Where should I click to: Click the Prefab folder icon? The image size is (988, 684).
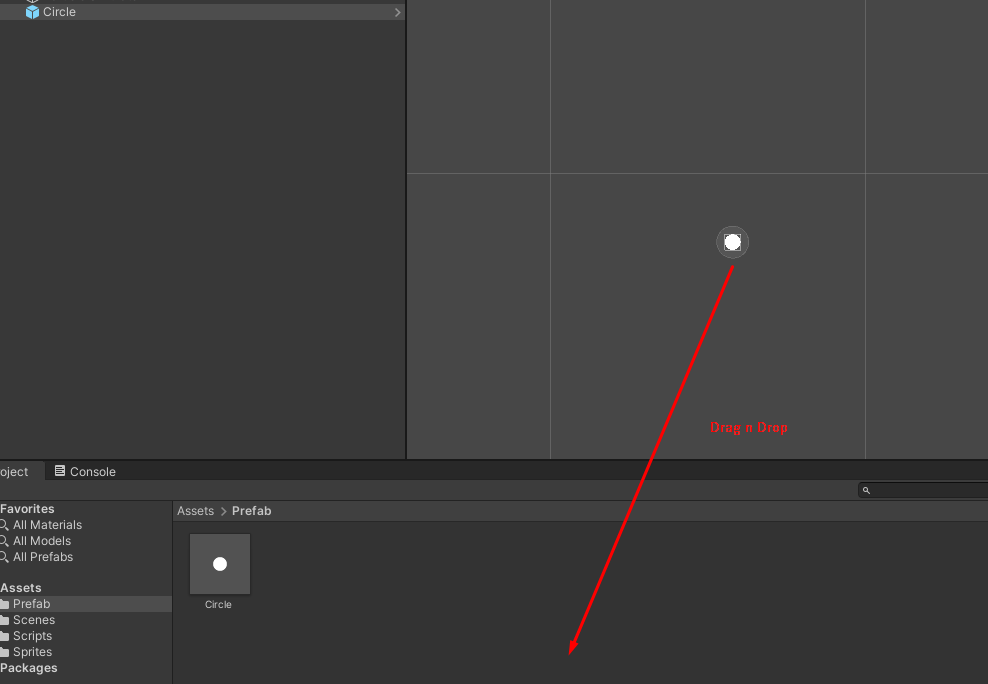(4, 604)
